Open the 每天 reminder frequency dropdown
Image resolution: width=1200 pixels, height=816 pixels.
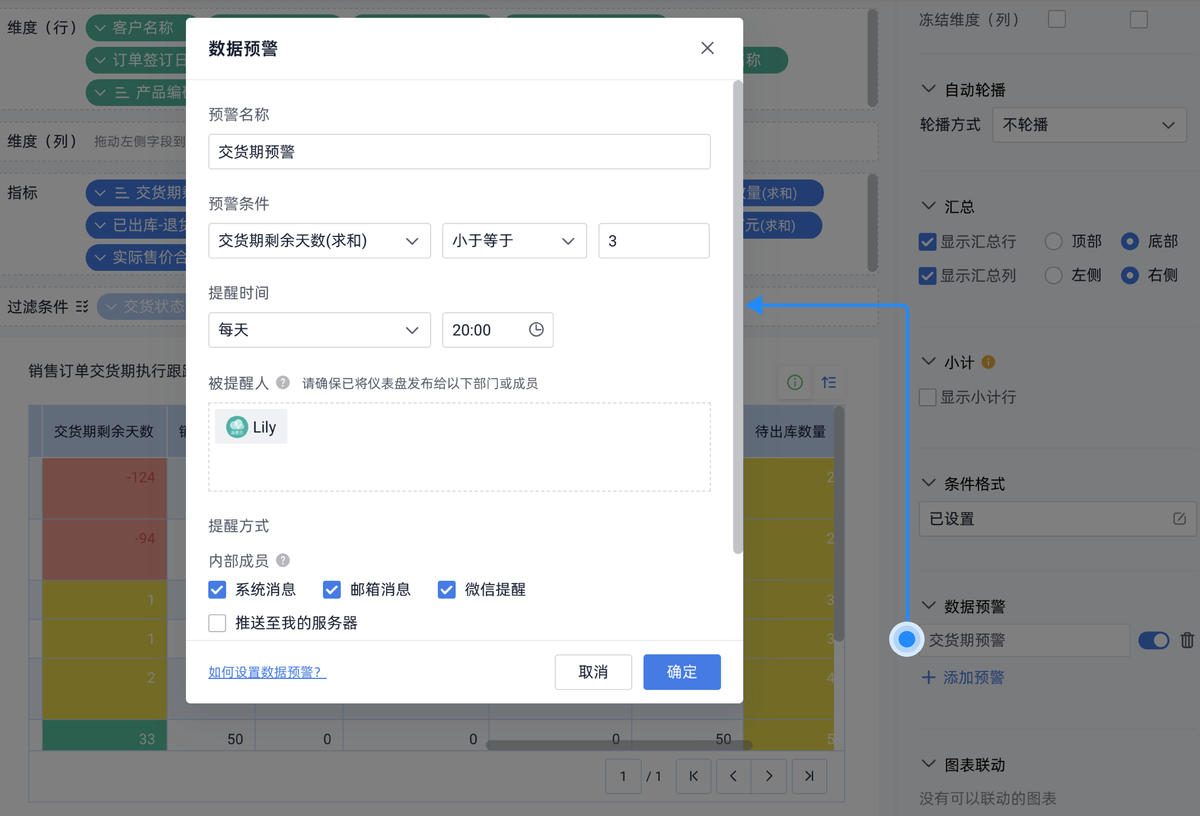319,330
